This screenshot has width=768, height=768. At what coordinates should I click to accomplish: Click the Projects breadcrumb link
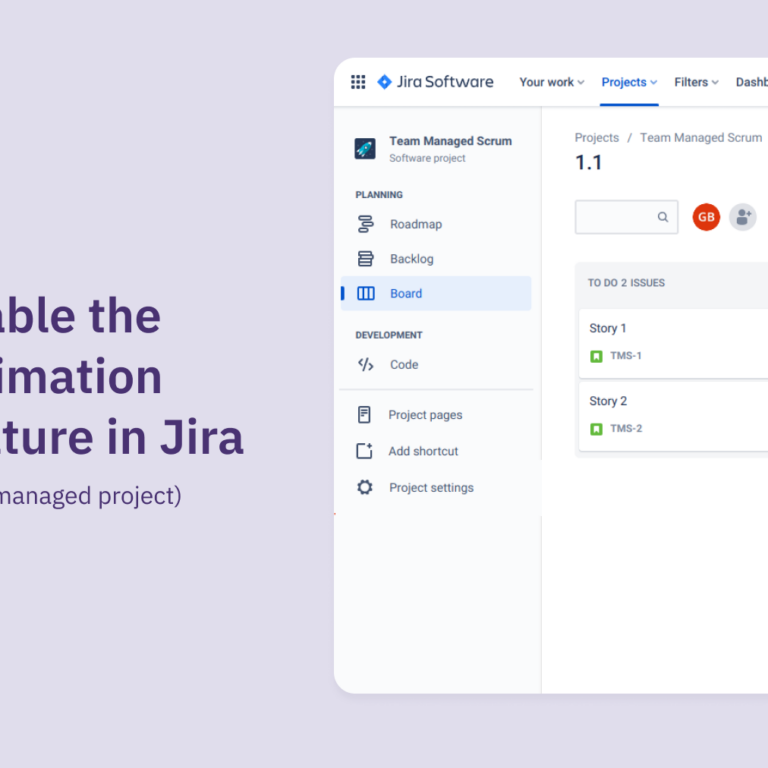point(597,138)
